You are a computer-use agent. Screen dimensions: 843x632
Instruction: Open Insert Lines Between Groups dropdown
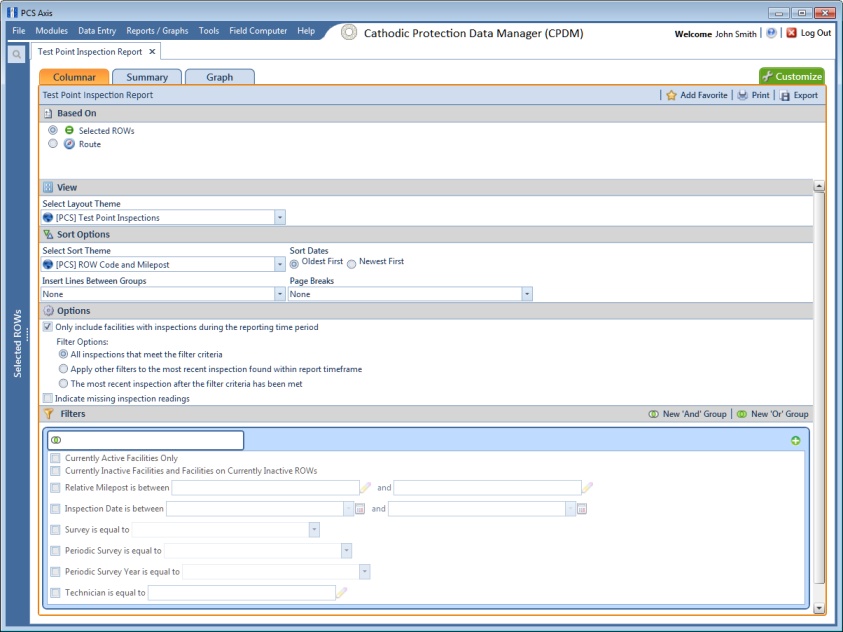tap(280, 294)
